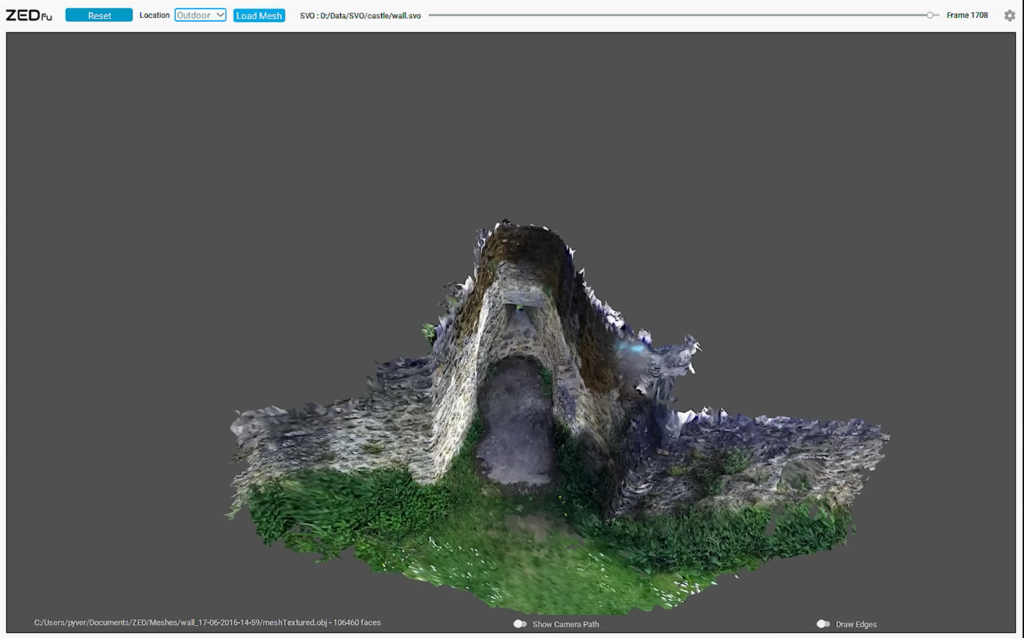Click the Draw Edges label text
This screenshot has height=638, width=1024.
point(856,624)
